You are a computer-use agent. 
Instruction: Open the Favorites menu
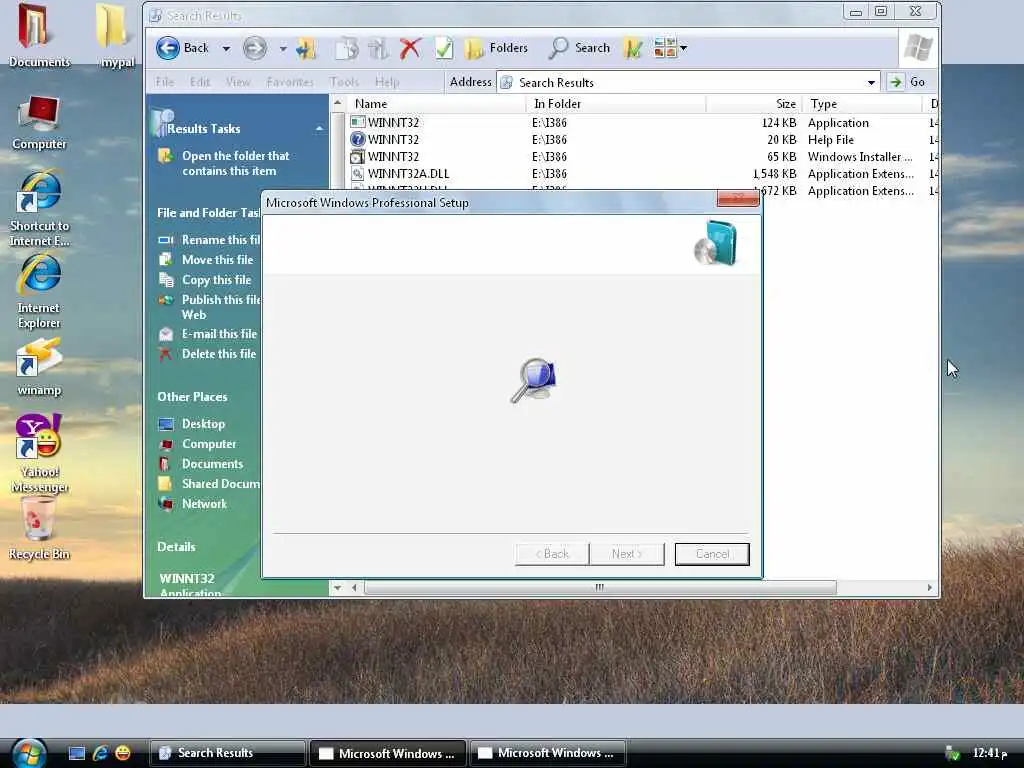[290, 82]
